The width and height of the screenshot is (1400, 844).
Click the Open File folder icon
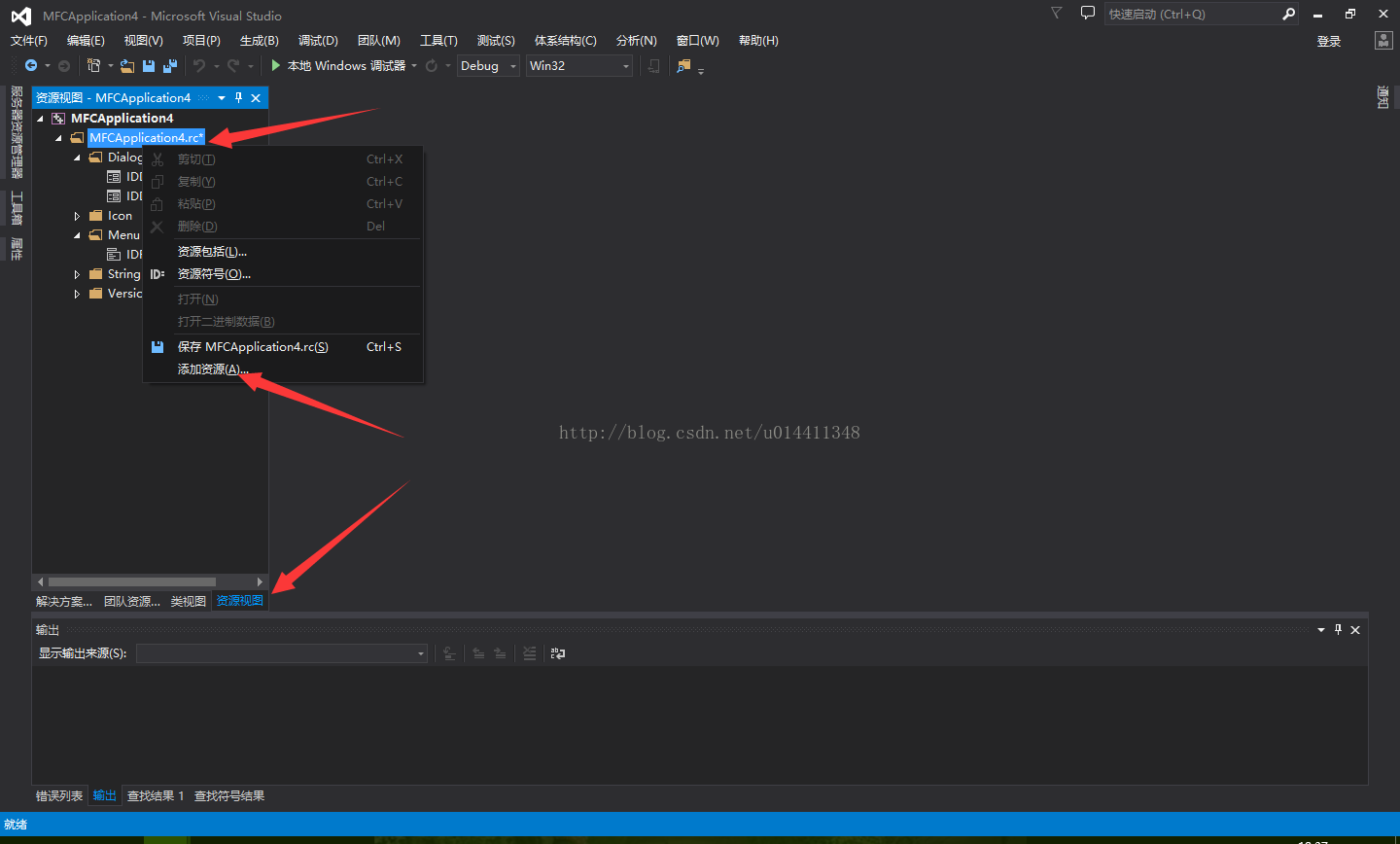click(x=127, y=65)
